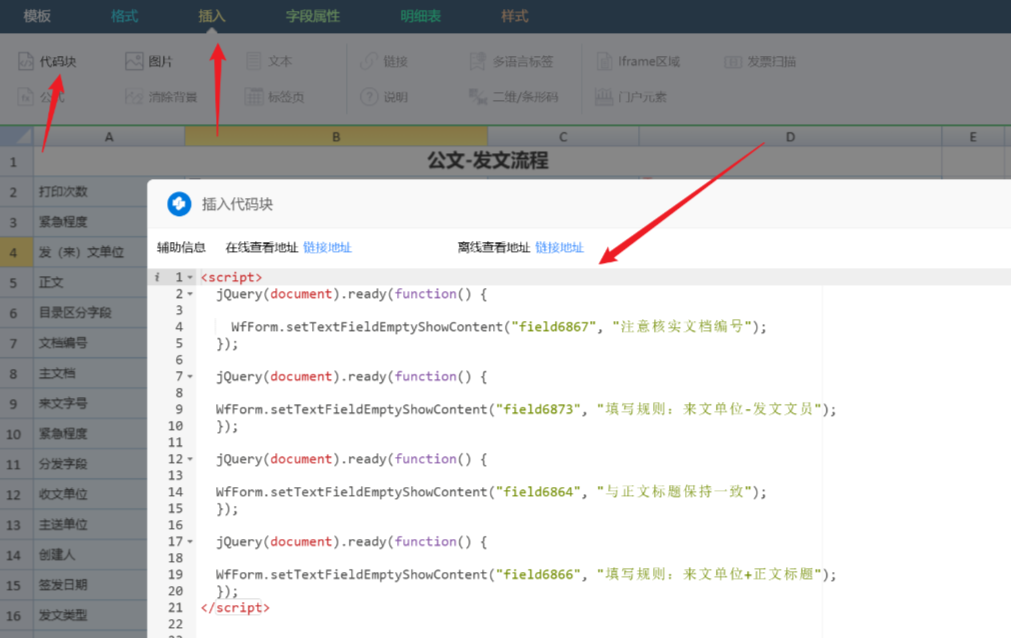Screen dimensions: 1011x638
Task: Open the 字段属性 tab
Action: 313,16
